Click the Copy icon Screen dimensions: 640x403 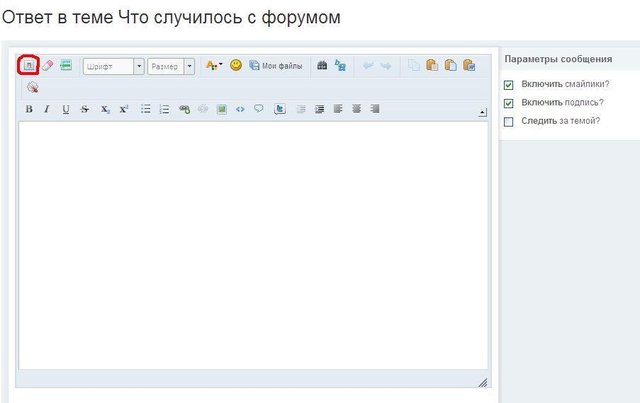413,65
